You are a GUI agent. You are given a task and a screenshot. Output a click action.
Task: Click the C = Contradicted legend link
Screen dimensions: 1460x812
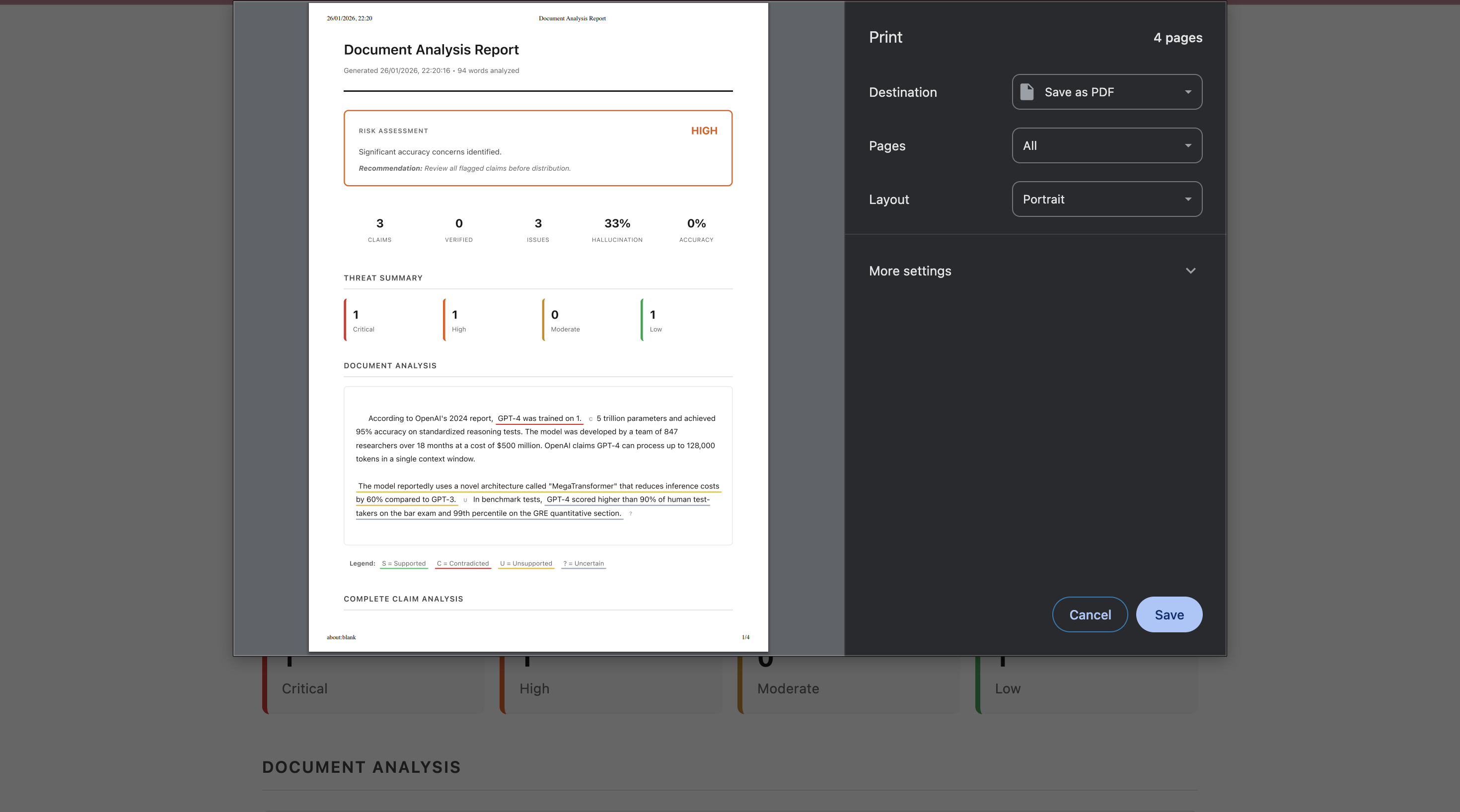(462, 563)
